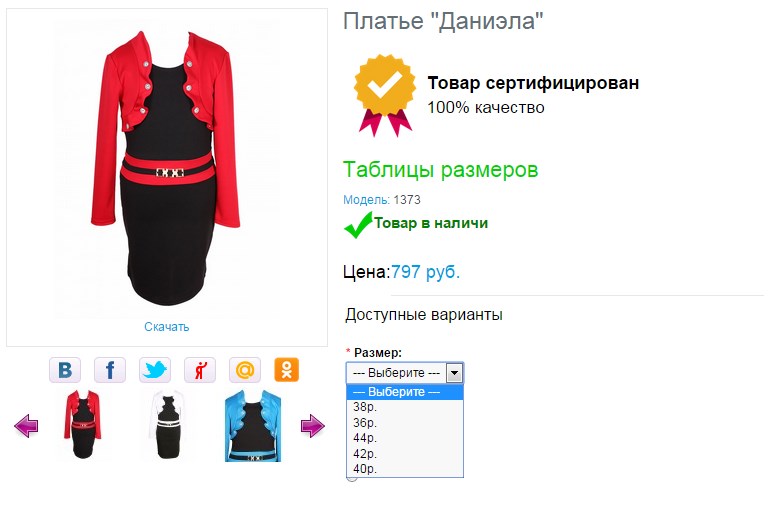Open the Размер dropdown arrow
Image resolution: width=771 pixels, height=528 pixels.
point(454,373)
